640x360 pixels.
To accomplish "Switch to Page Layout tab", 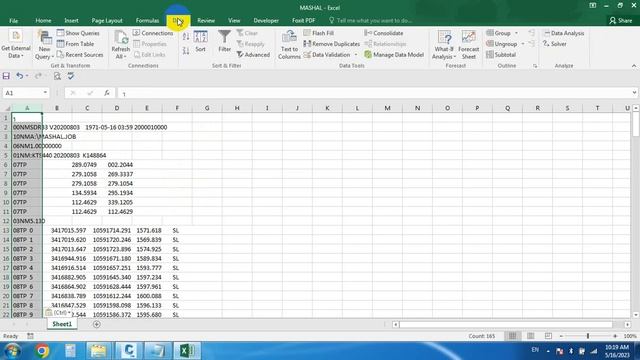I will (107, 20).
